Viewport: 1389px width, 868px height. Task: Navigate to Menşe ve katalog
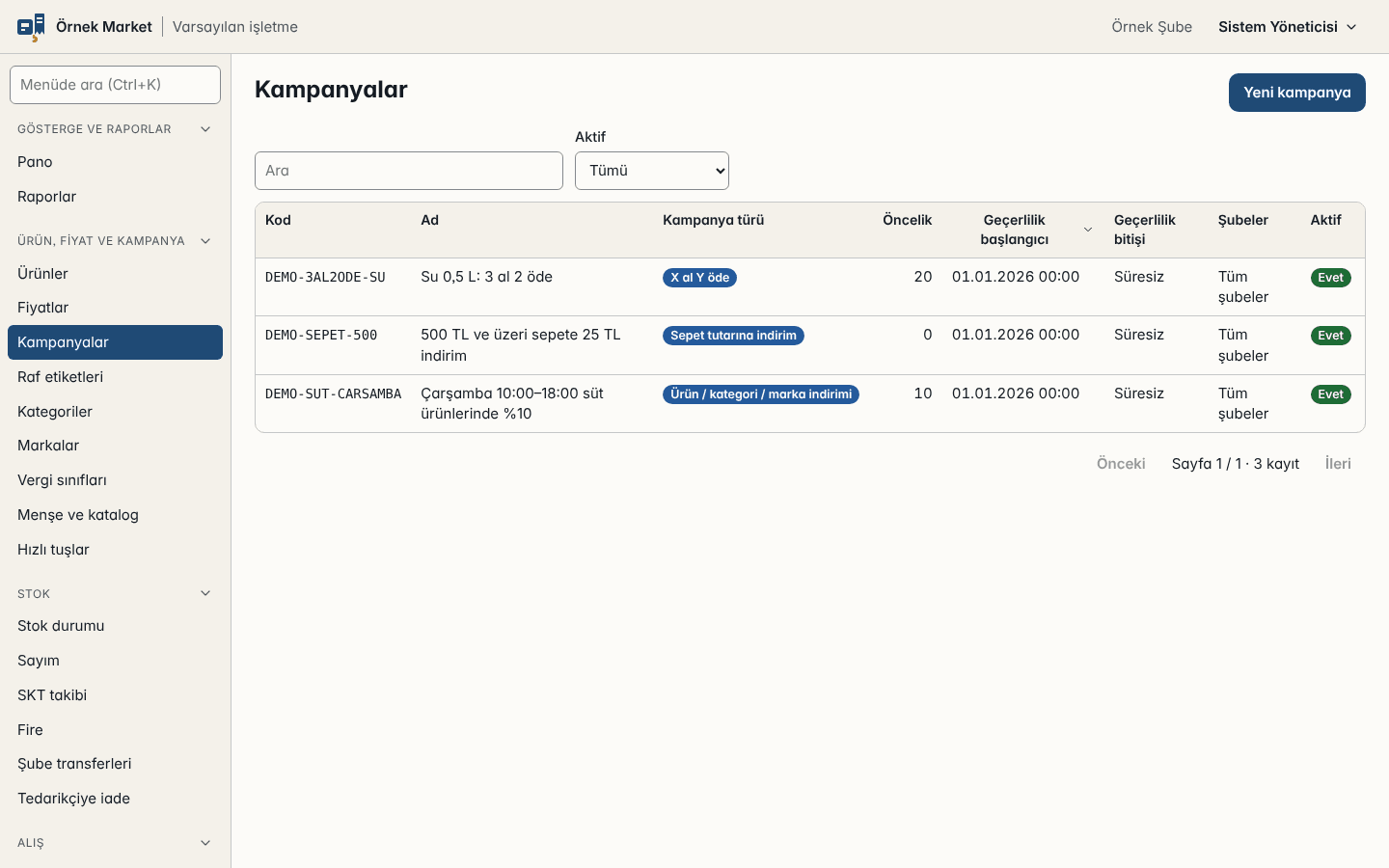pyautogui.click(x=115, y=515)
